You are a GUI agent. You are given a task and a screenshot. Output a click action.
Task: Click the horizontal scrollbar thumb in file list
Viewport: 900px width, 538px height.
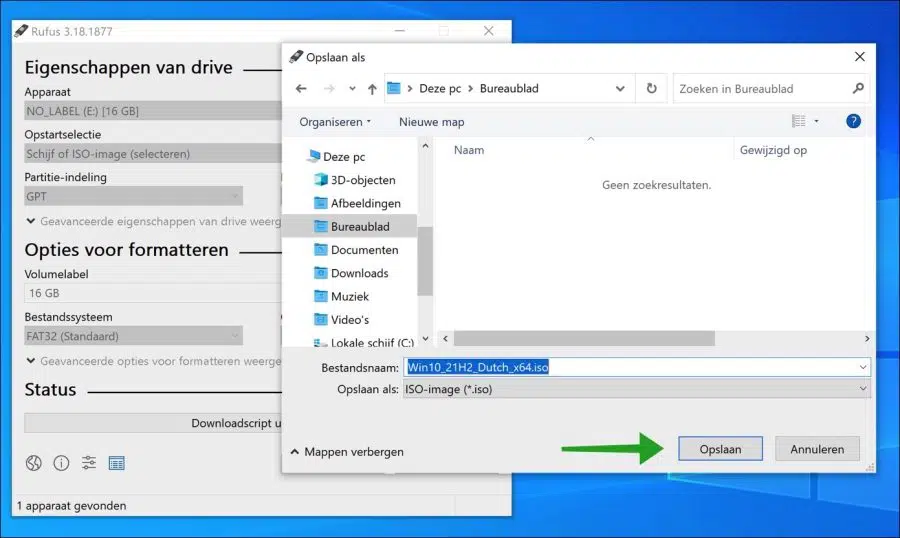point(584,339)
